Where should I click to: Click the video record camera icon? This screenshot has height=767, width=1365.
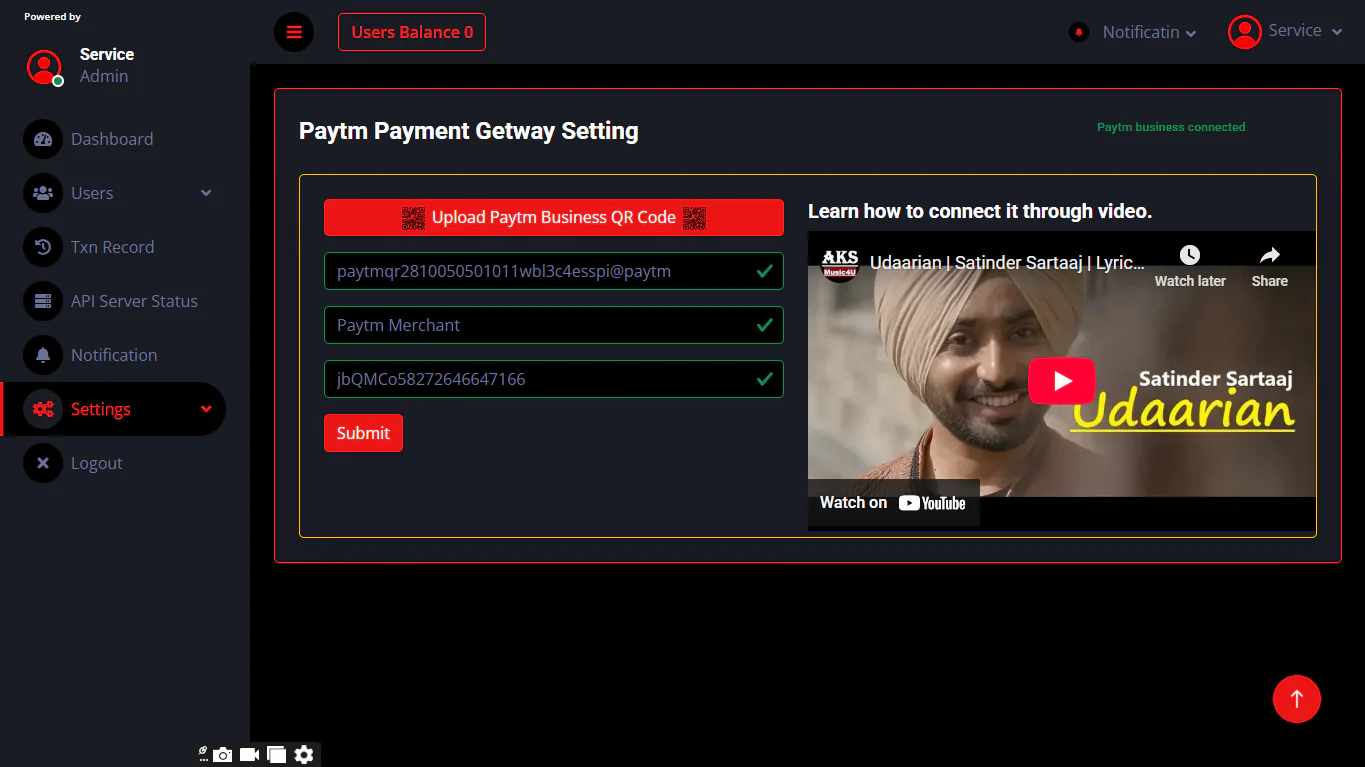(249, 754)
